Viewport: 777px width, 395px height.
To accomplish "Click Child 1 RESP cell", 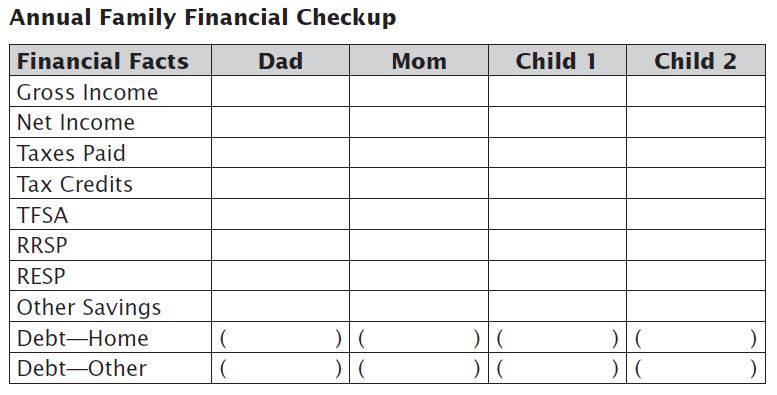I will (557, 276).
